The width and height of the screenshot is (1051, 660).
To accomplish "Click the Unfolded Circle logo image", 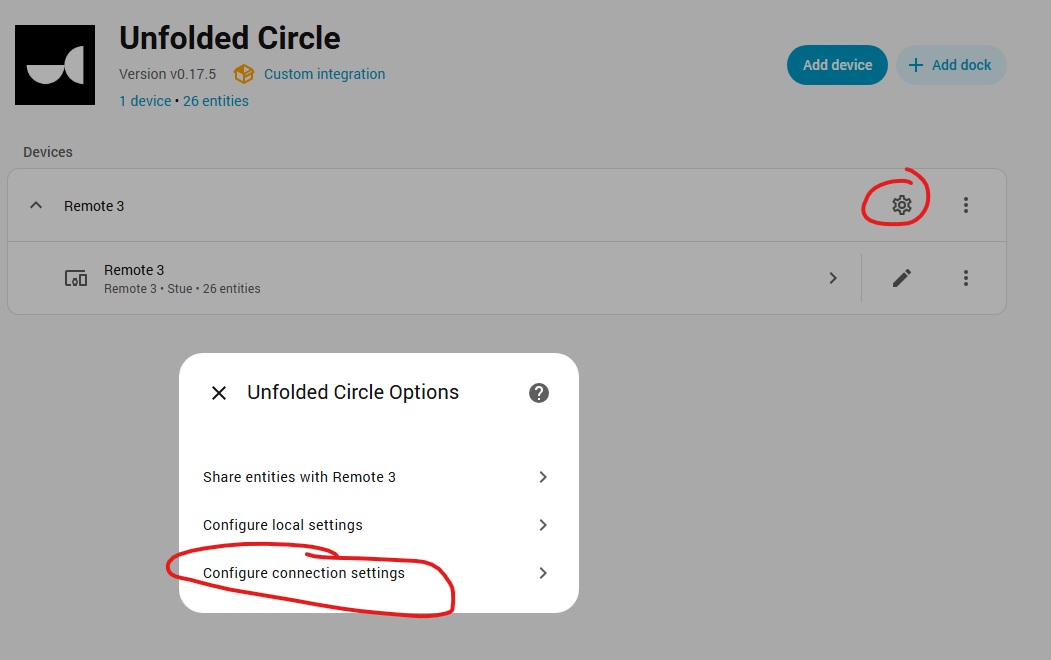I will (55, 65).
